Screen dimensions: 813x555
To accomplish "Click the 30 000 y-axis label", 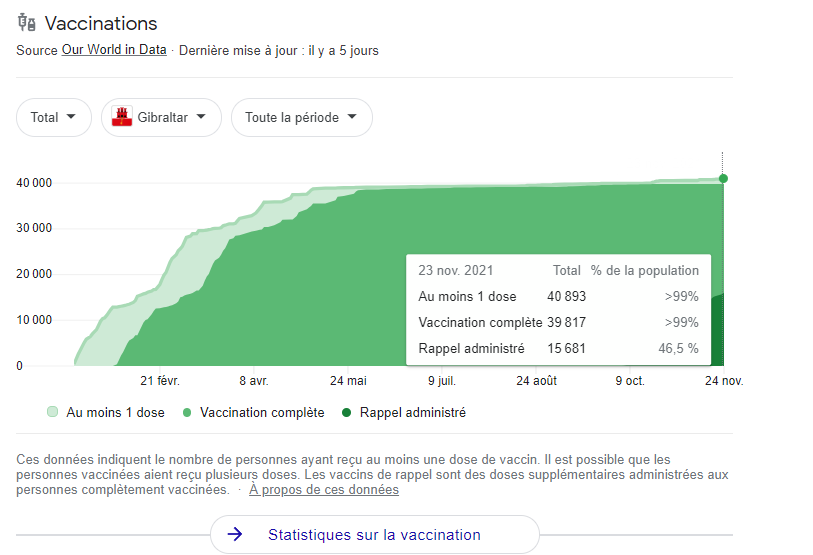I will point(34,228).
